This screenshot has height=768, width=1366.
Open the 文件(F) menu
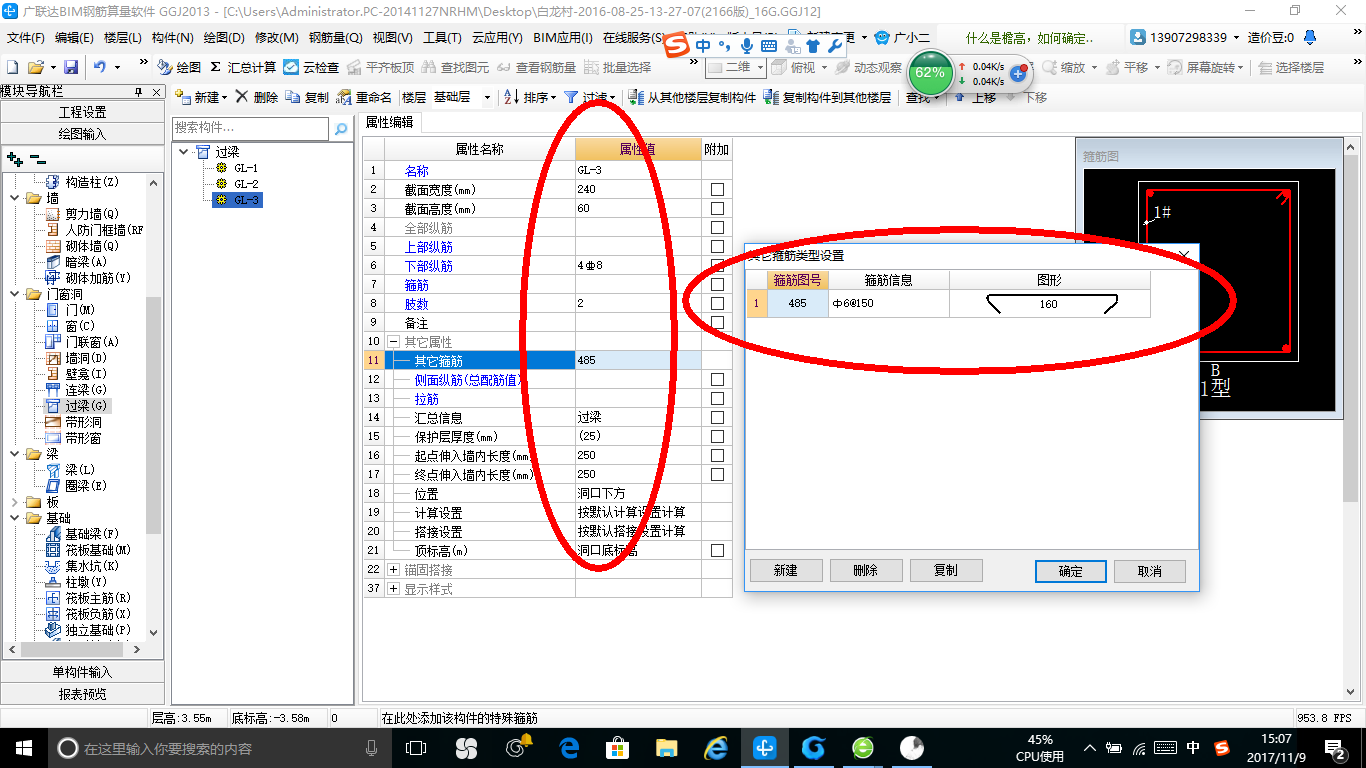point(26,38)
